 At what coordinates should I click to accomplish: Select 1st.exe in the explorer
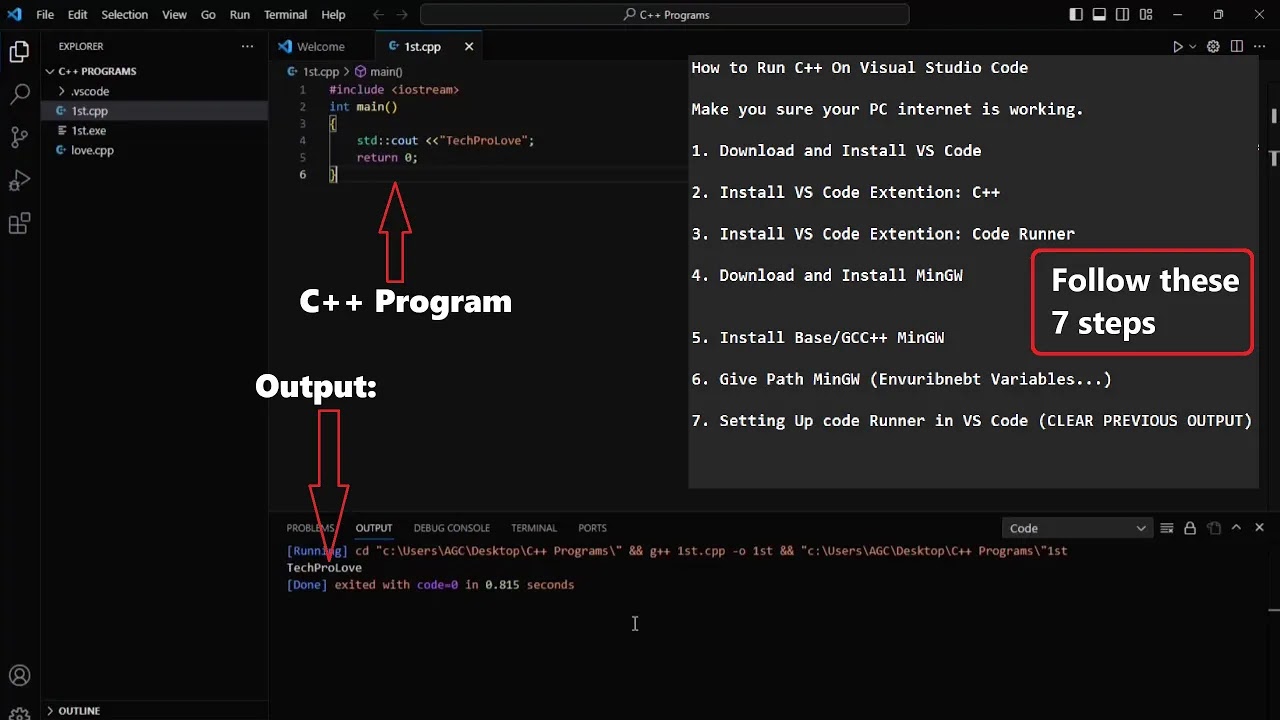154,131
